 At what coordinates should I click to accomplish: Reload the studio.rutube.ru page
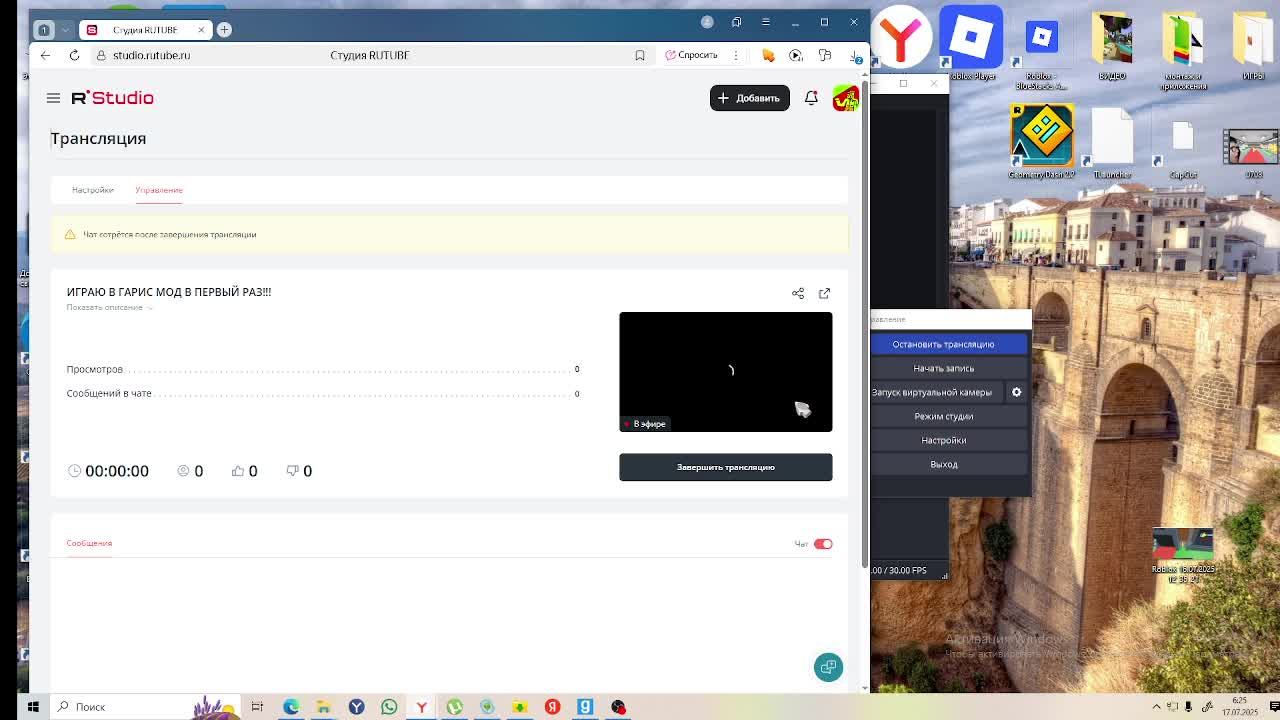click(x=74, y=55)
